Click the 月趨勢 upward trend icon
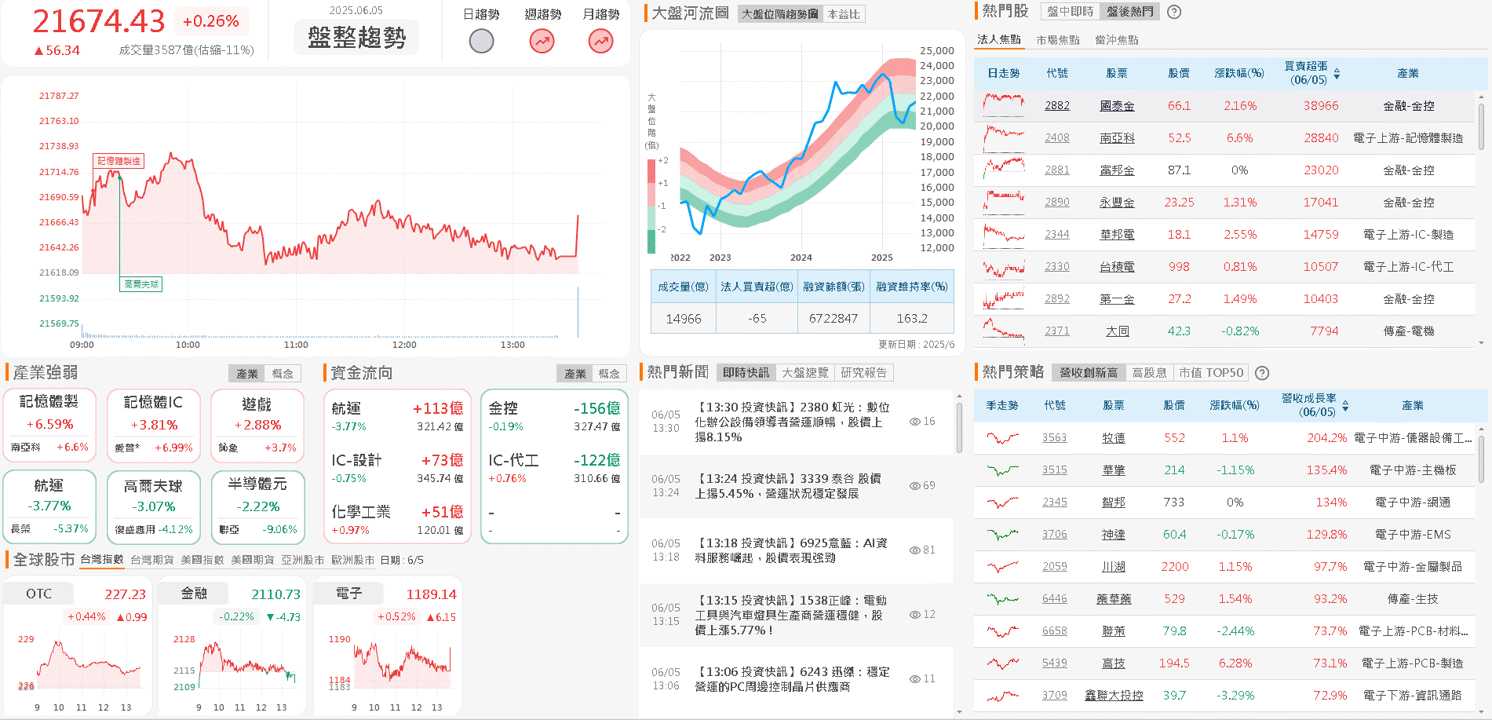This screenshot has width=1492, height=720. 601,41
